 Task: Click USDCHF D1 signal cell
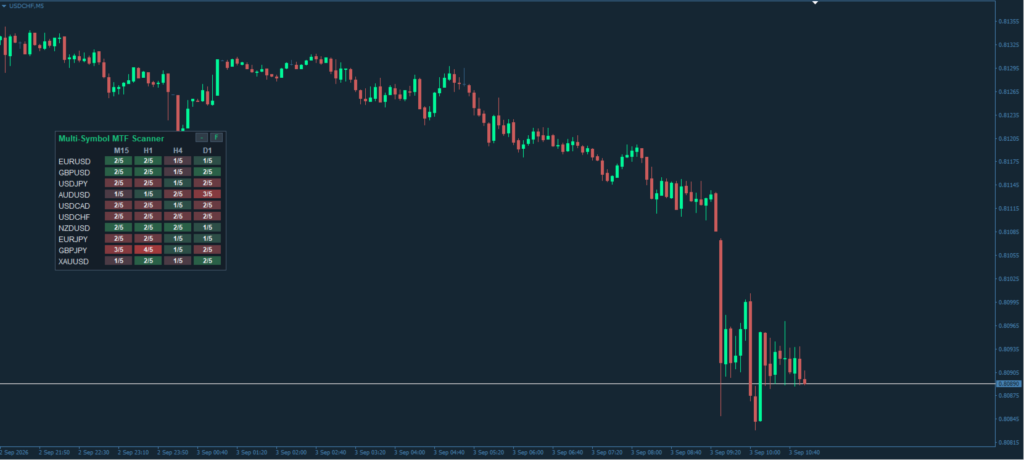pyautogui.click(x=207, y=216)
